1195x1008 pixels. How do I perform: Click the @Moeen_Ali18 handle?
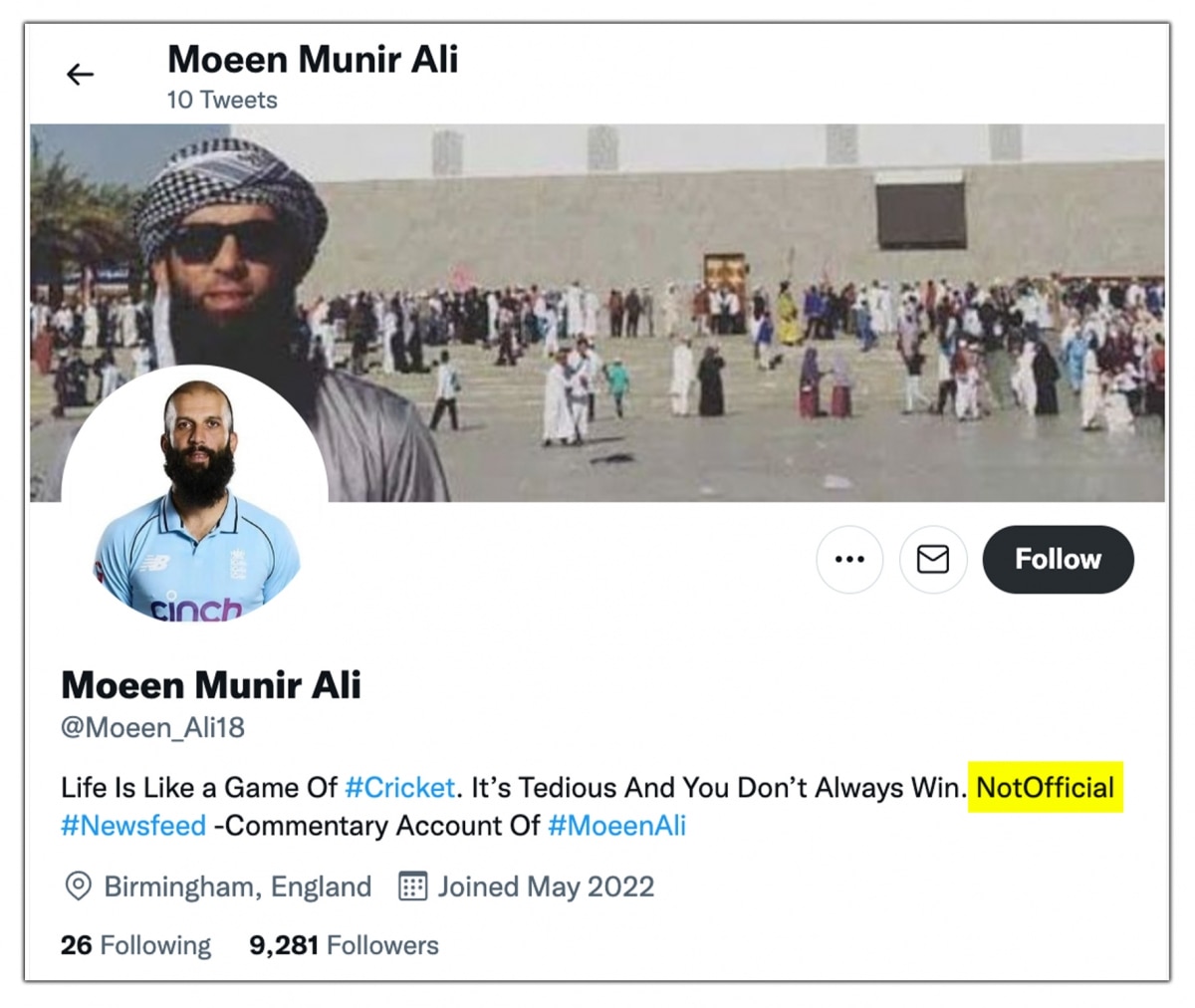pyautogui.click(x=152, y=728)
